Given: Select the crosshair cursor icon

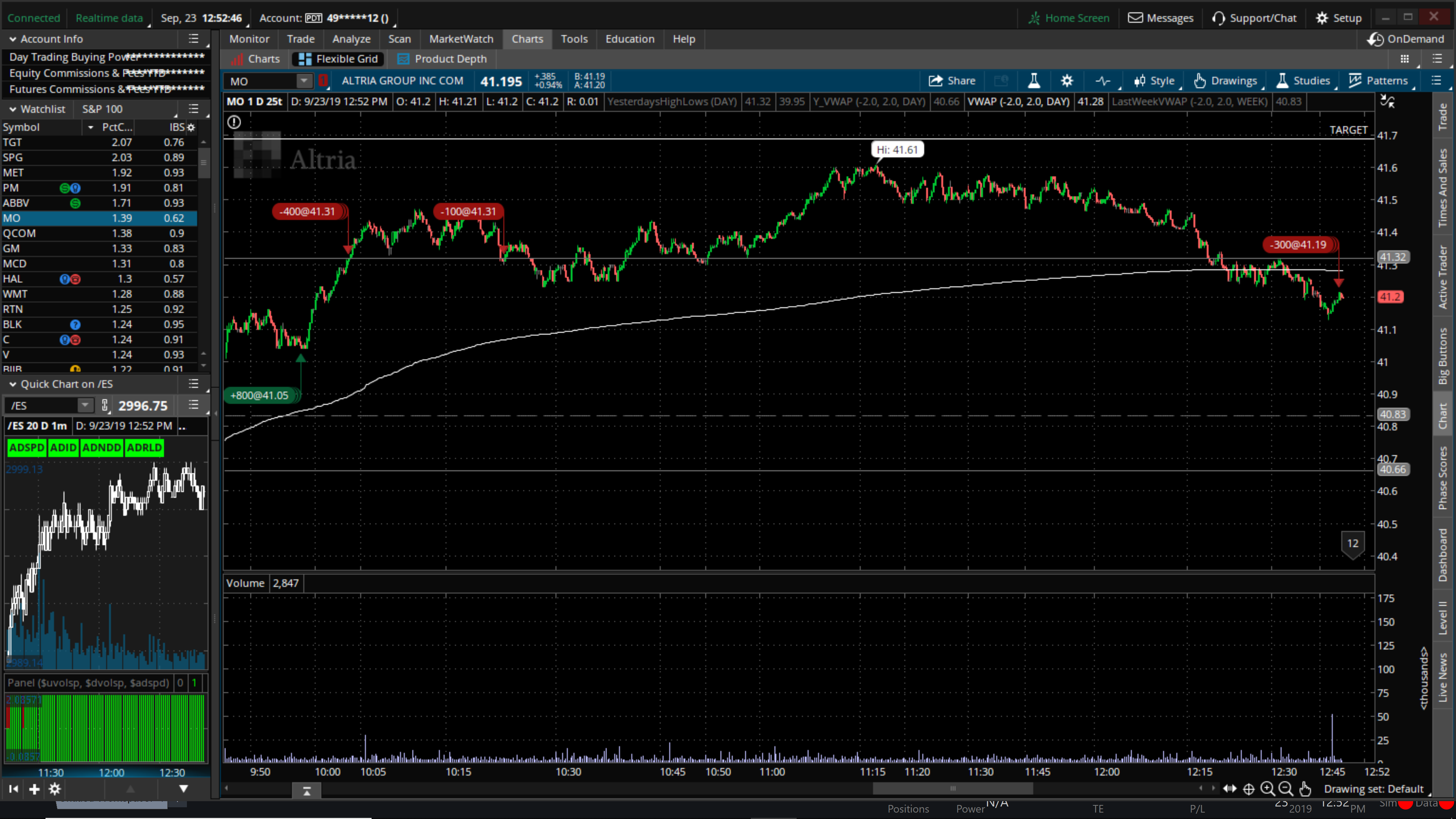Looking at the screenshot, I should coord(1249,789).
